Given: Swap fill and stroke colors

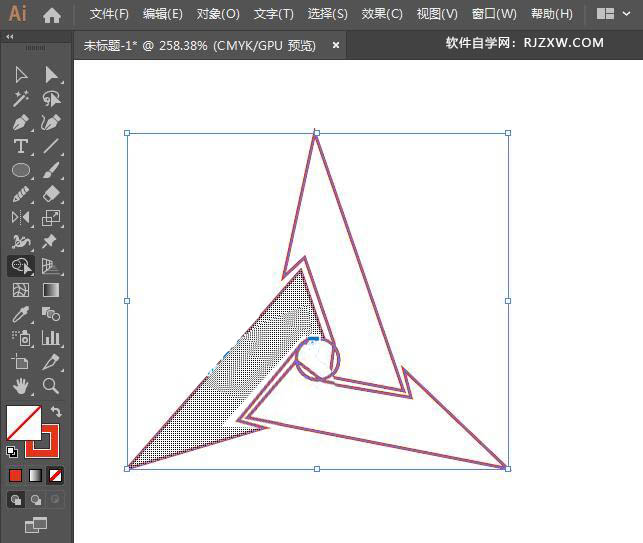Looking at the screenshot, I should click(x=55, y=411).
